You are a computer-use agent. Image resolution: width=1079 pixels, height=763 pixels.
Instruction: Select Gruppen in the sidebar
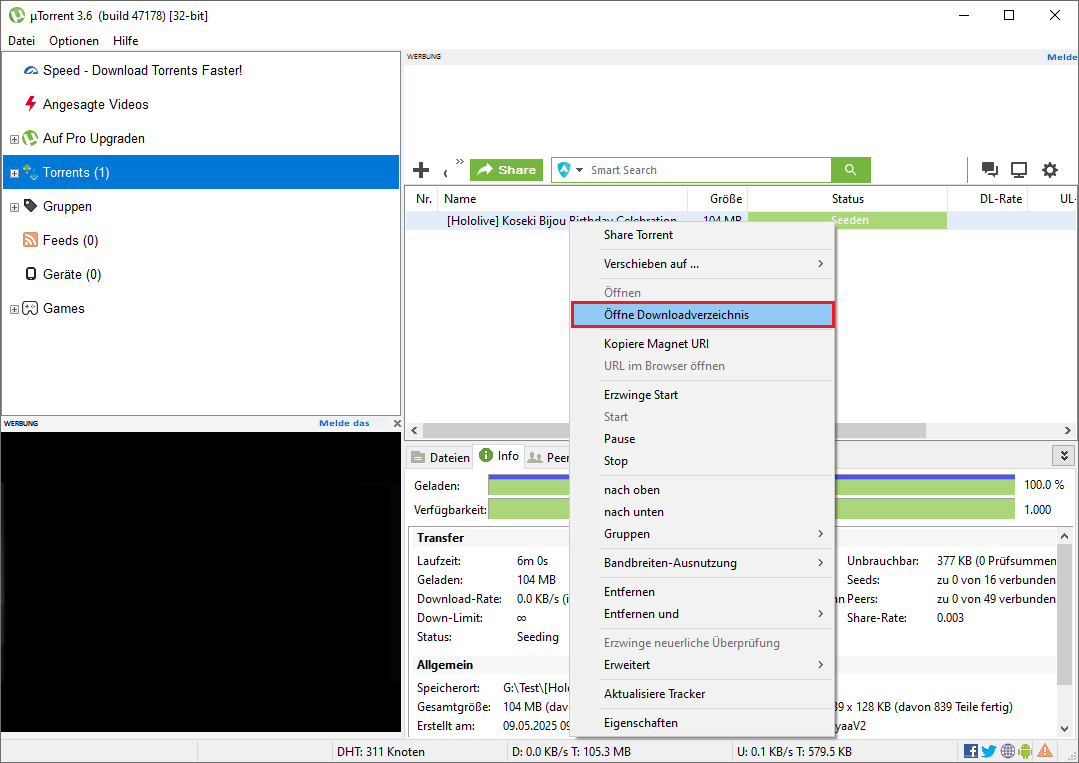[67, 206]
